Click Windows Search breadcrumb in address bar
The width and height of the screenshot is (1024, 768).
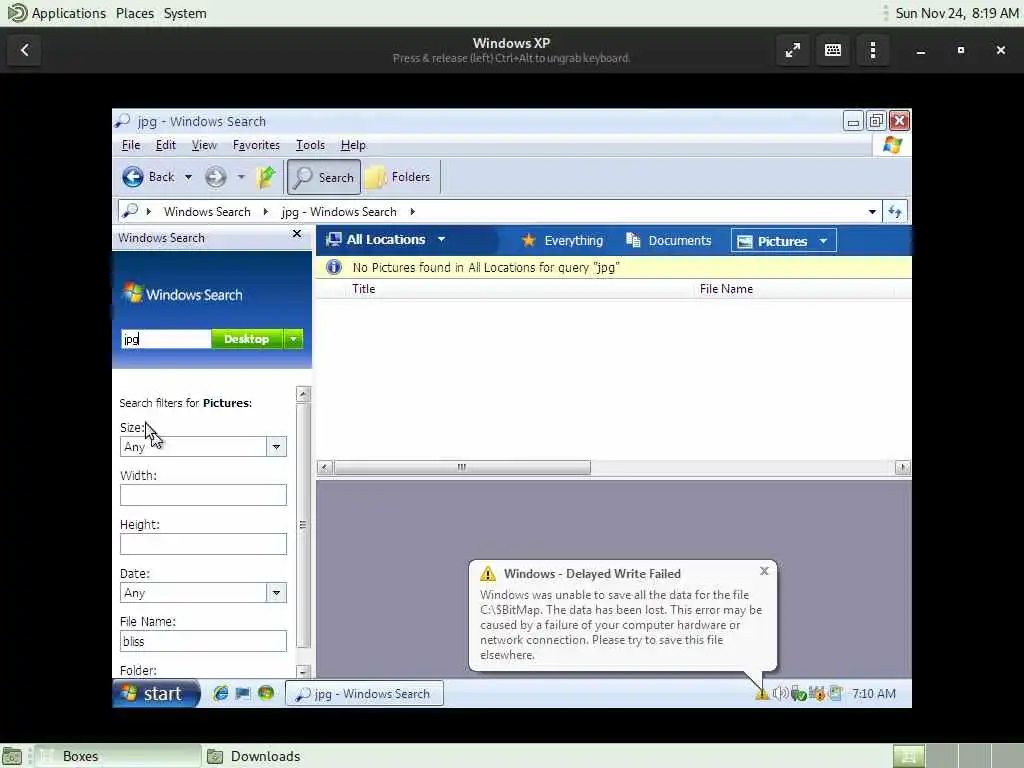207,212
